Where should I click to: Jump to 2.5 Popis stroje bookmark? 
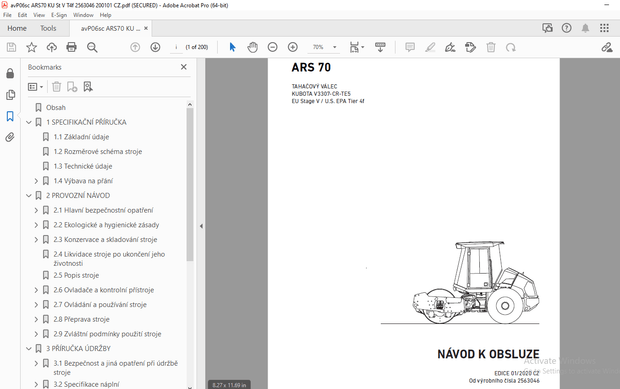point(76,275)
